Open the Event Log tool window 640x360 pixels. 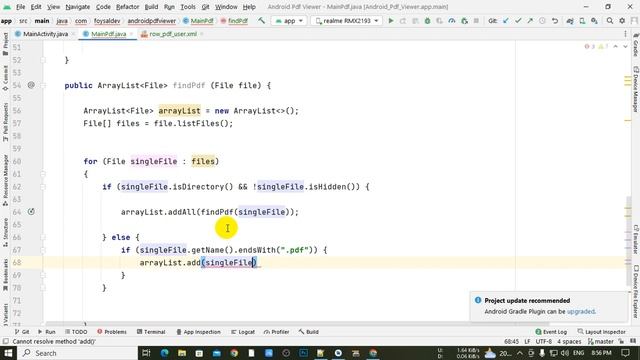click(551, 332)
